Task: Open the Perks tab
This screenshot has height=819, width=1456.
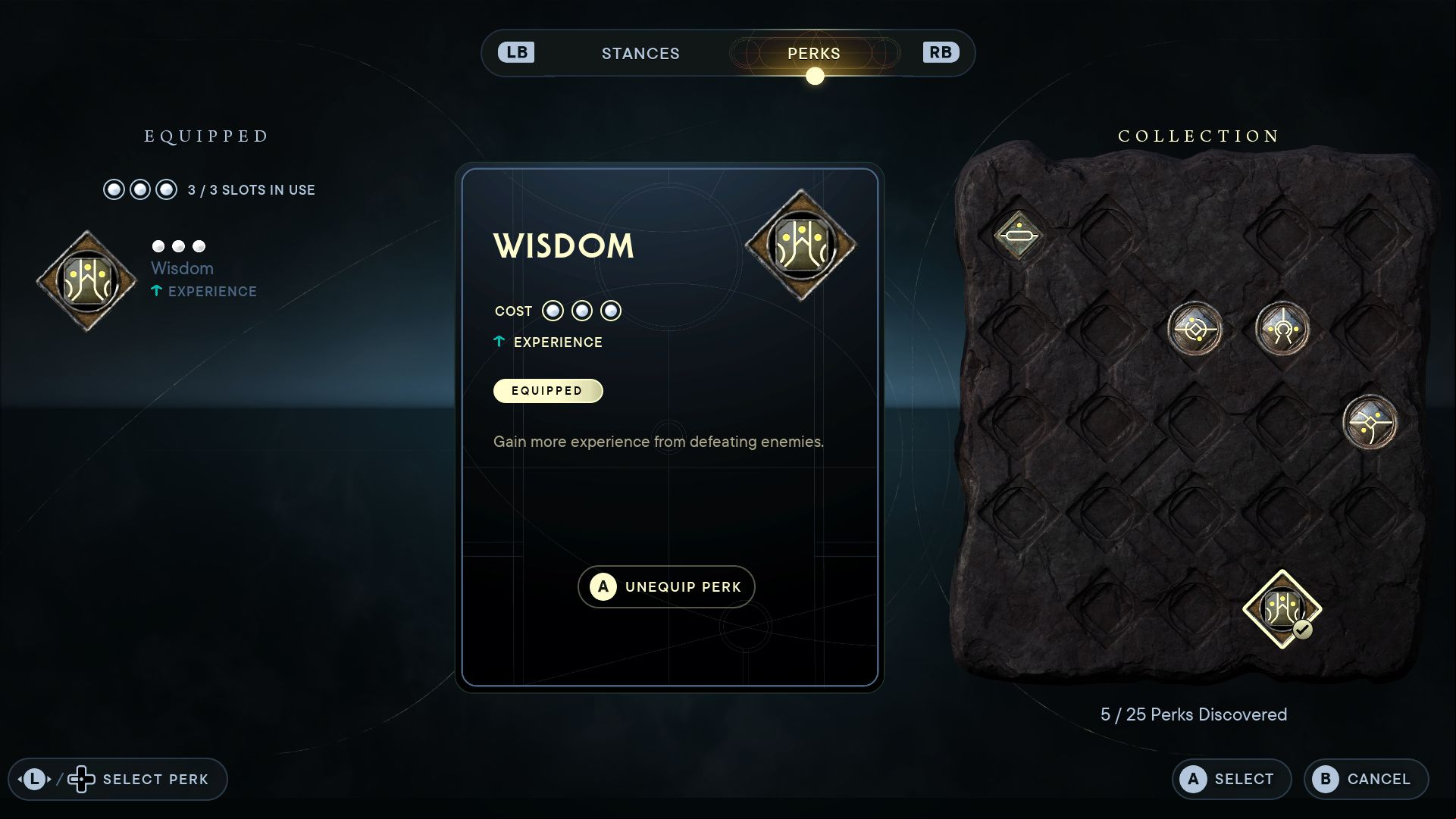Action: pyautogui.click(x=814, y=54)
